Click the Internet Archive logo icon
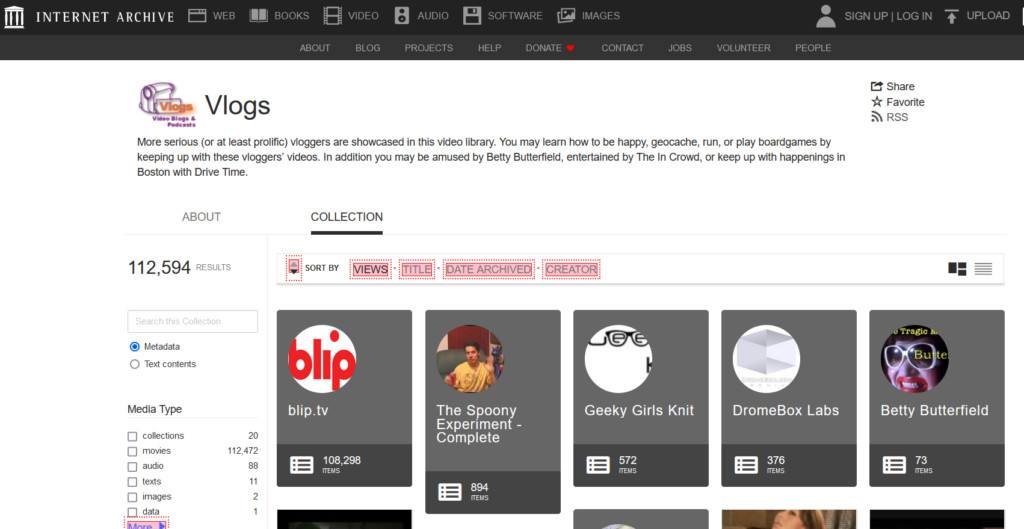 (14, 16)
